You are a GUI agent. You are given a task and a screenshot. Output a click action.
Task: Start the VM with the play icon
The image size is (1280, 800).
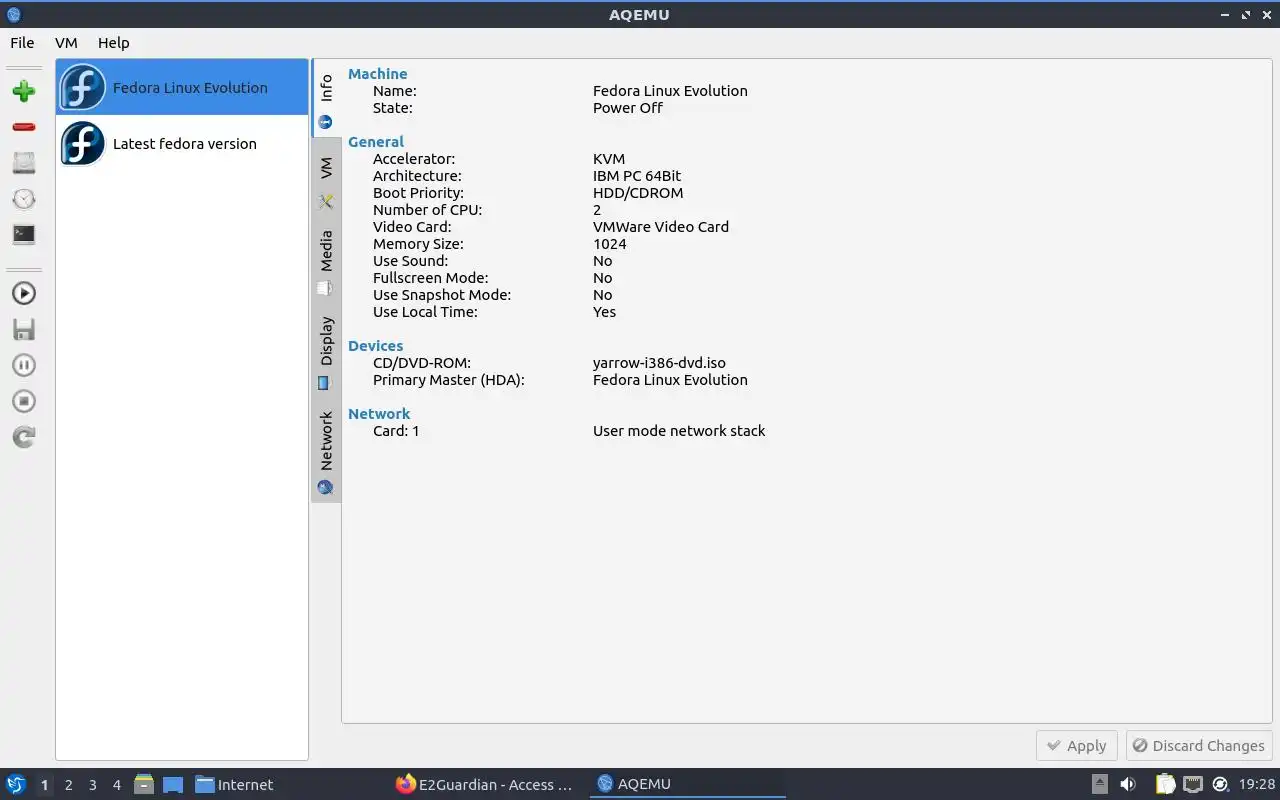pyautogui.click(x=24, y=293)
